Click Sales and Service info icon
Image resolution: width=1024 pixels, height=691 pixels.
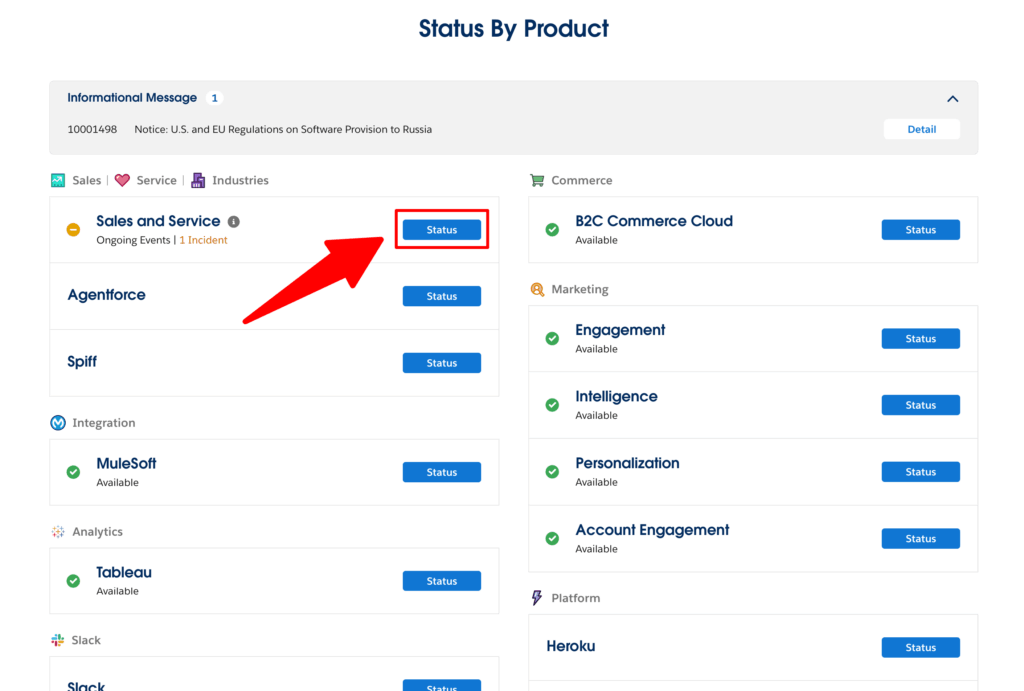pos(234,221)
